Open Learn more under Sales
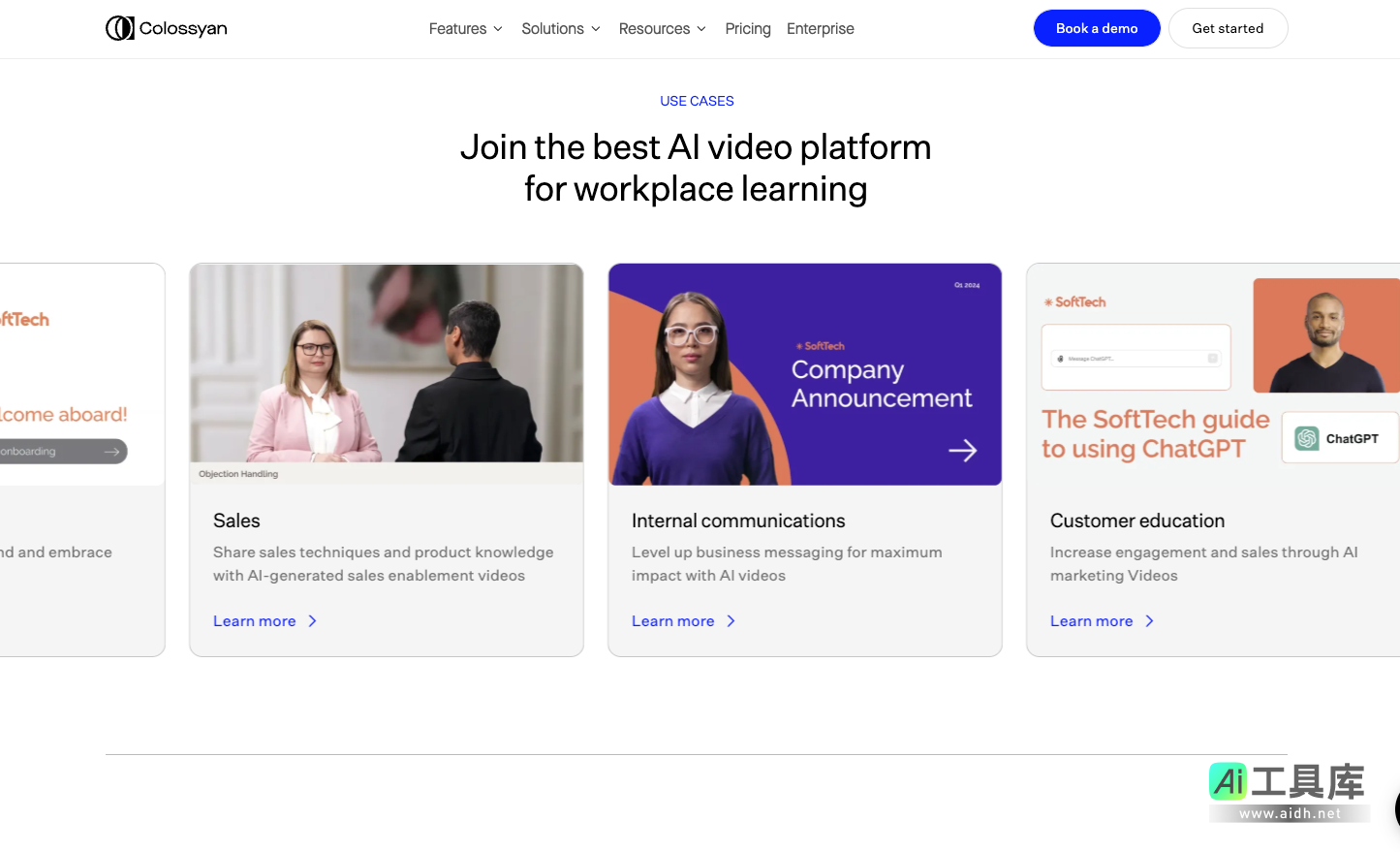The height and width of the screenshot is (852, 1400). point(255,621)
